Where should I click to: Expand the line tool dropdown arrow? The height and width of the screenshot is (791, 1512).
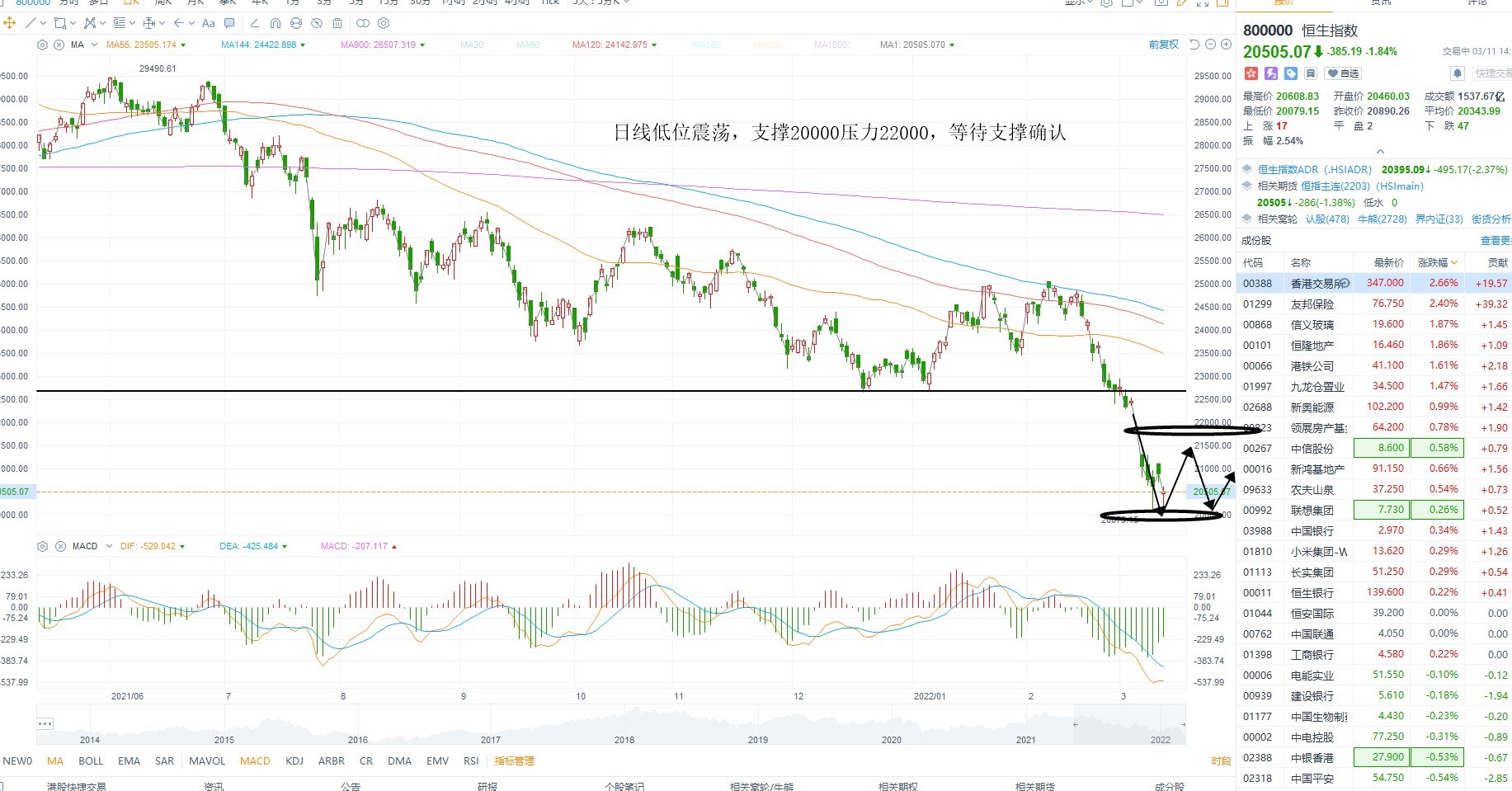pos(43,23)
